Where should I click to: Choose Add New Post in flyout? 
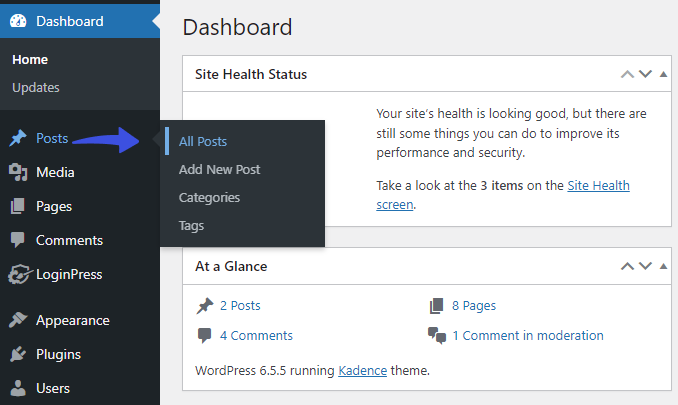pyautogui.click(x=219, y=169)
